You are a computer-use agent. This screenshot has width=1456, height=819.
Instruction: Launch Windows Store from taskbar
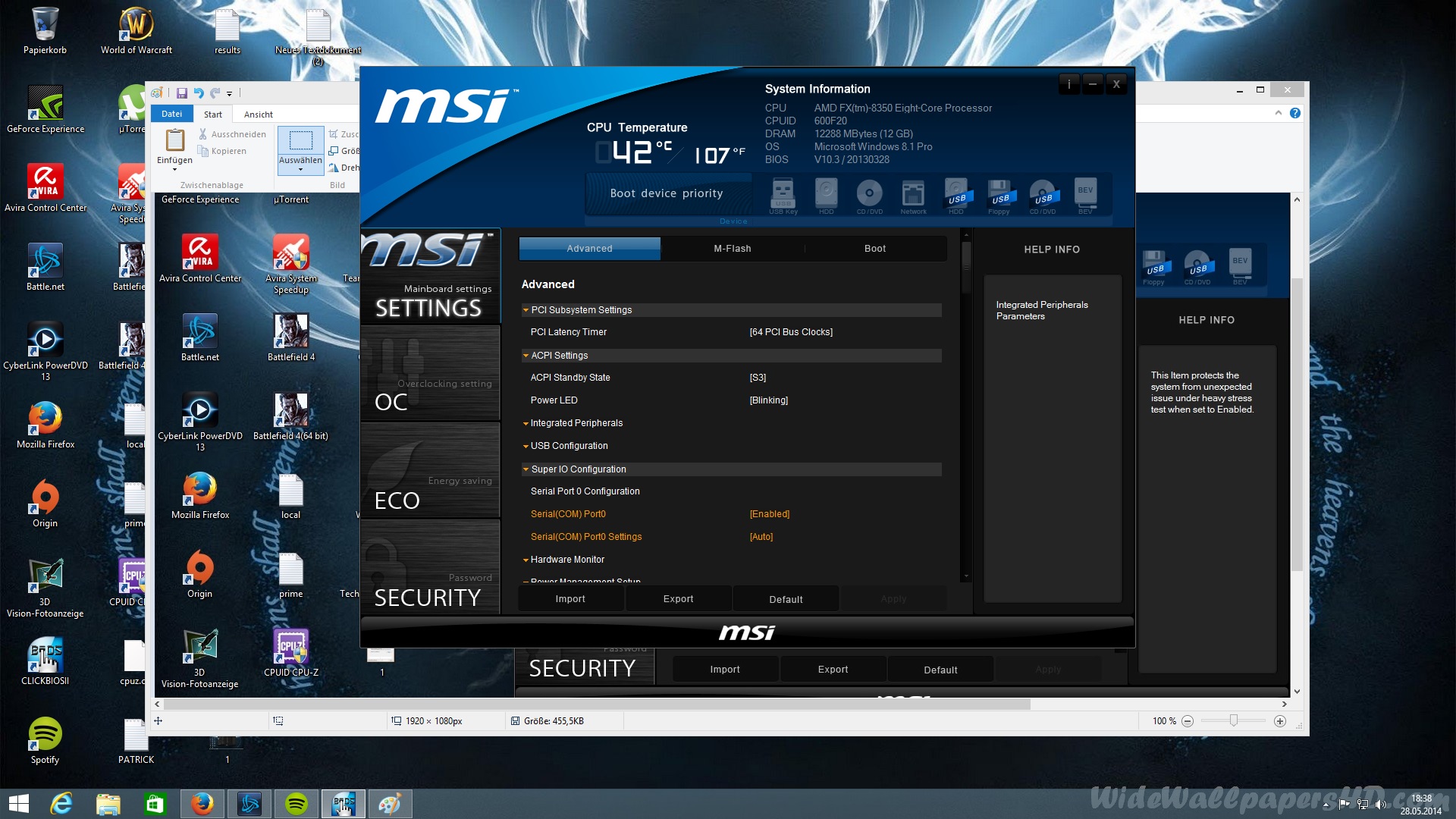(x=155, y=804)
